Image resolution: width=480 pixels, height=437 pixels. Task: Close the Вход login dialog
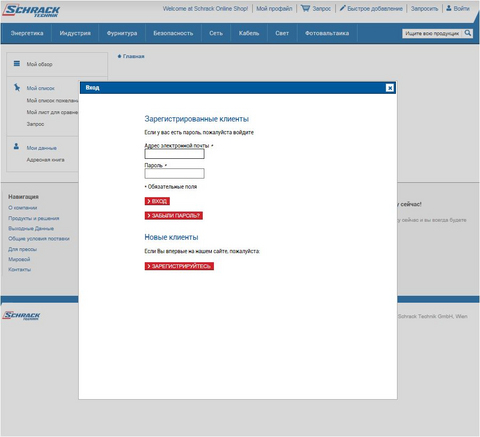point(390,88)
